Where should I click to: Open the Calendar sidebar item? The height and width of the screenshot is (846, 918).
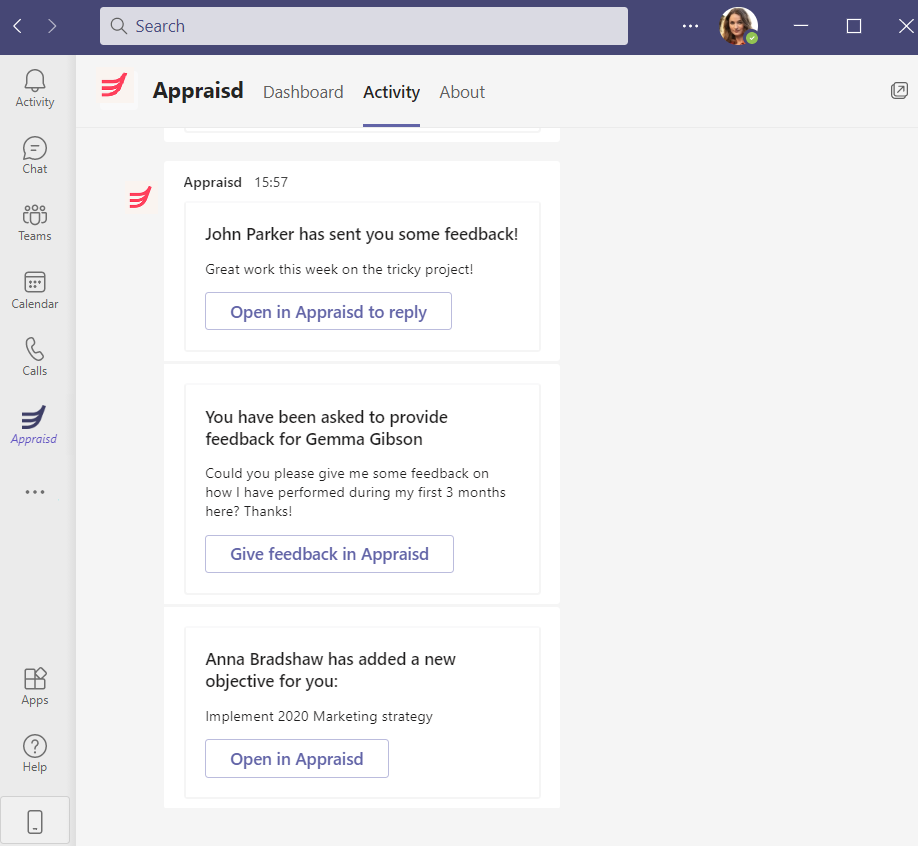(x=35, y=290)
